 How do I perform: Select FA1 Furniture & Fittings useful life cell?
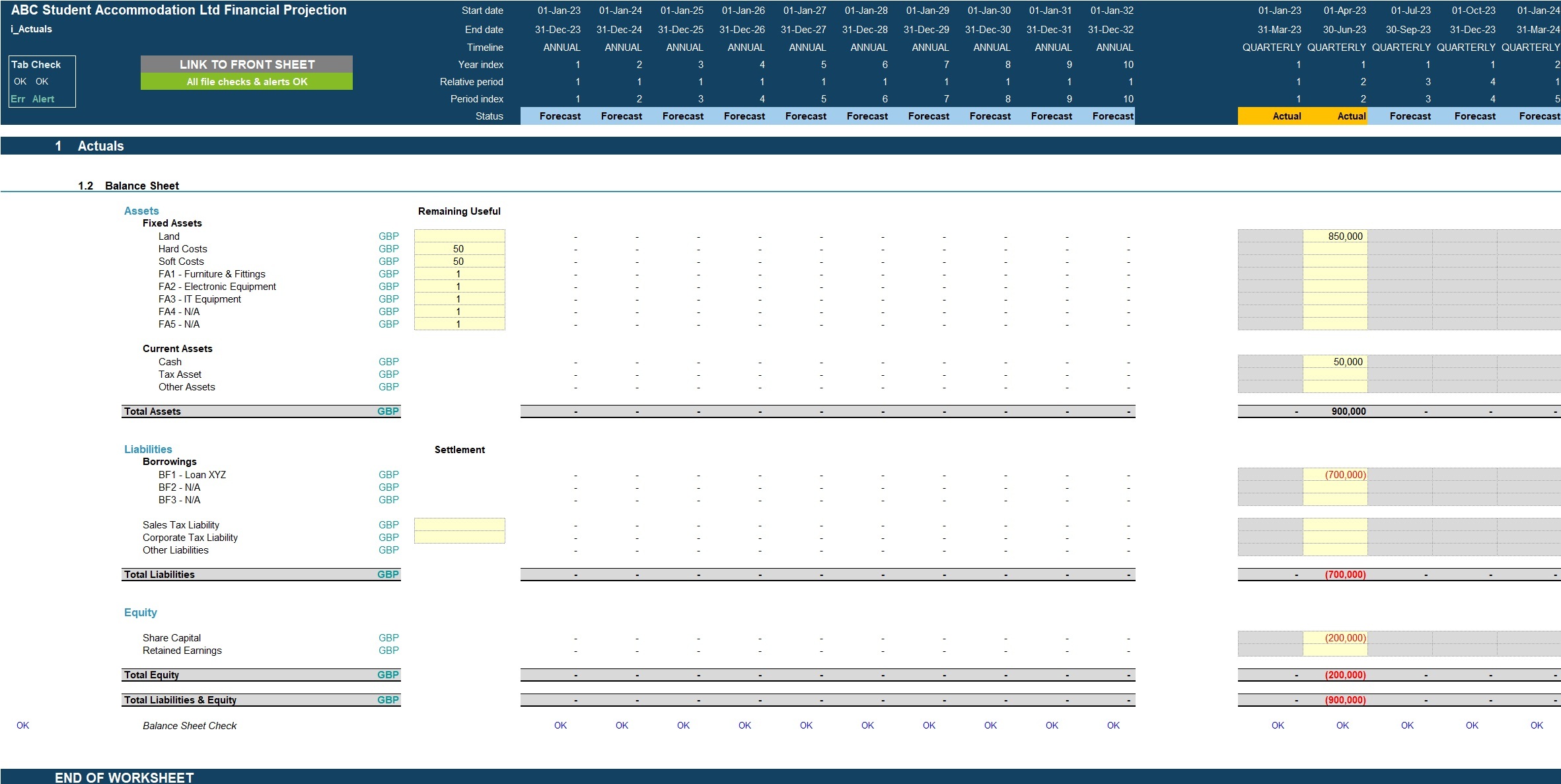459,273
